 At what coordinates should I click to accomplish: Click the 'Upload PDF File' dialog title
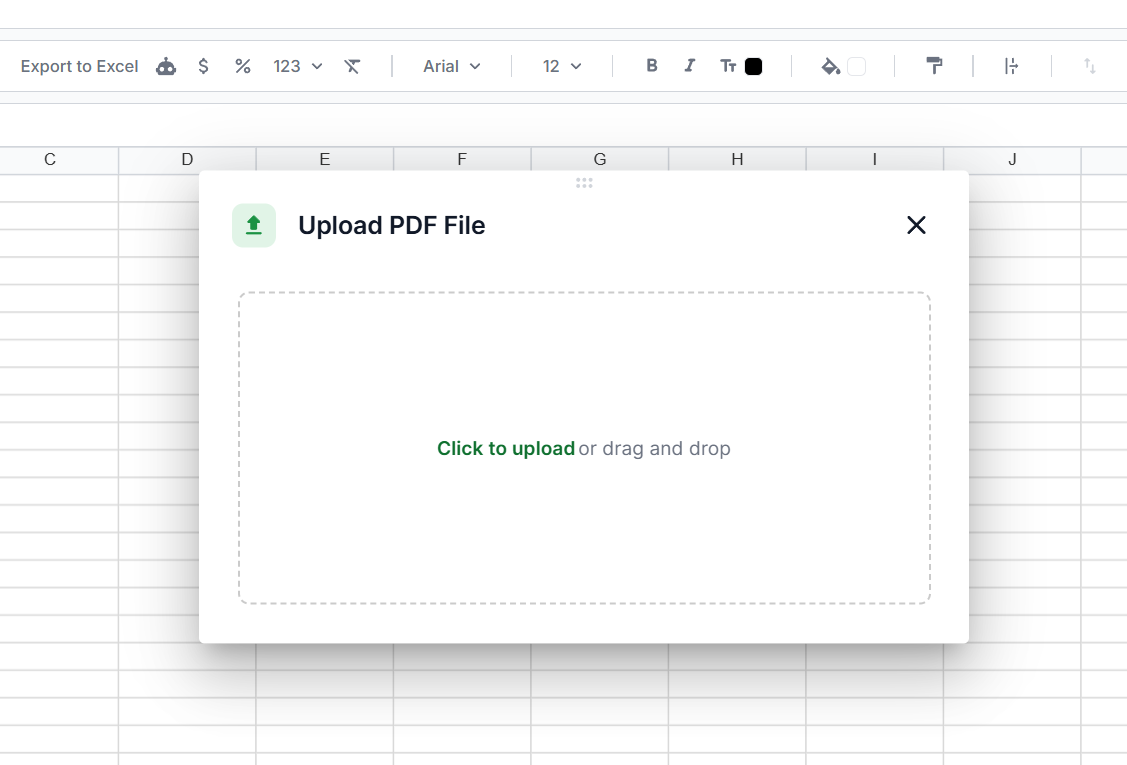(x=392, y=226)
